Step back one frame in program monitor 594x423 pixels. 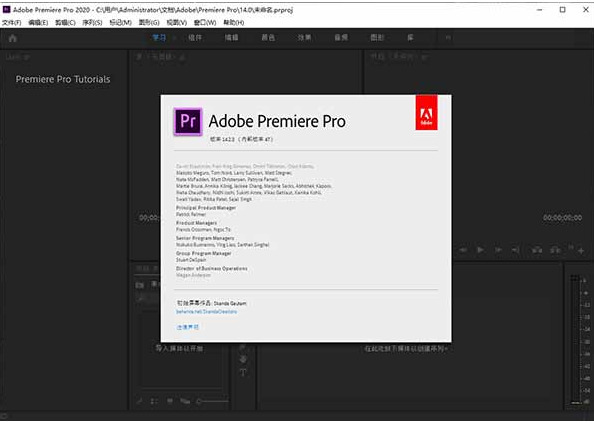click(x=463, y=250)
